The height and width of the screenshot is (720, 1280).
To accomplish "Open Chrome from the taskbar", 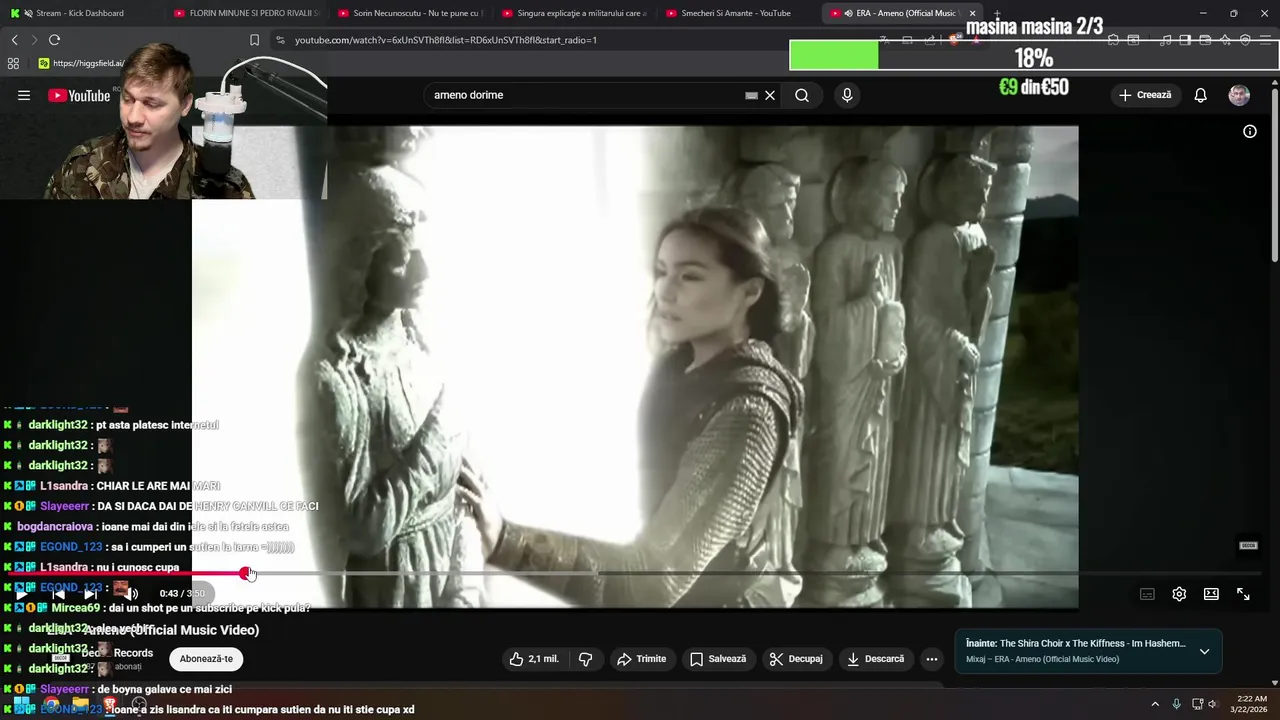I will tap(51, 704).
